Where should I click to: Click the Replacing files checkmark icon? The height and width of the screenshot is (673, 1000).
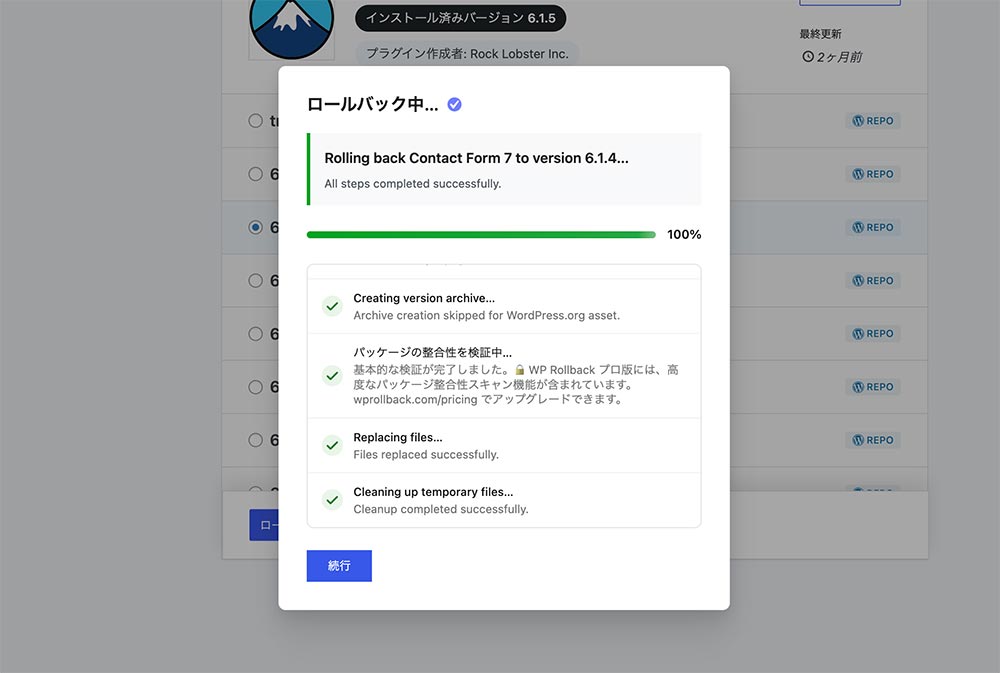pyautogui.click(x=332, y=446)
